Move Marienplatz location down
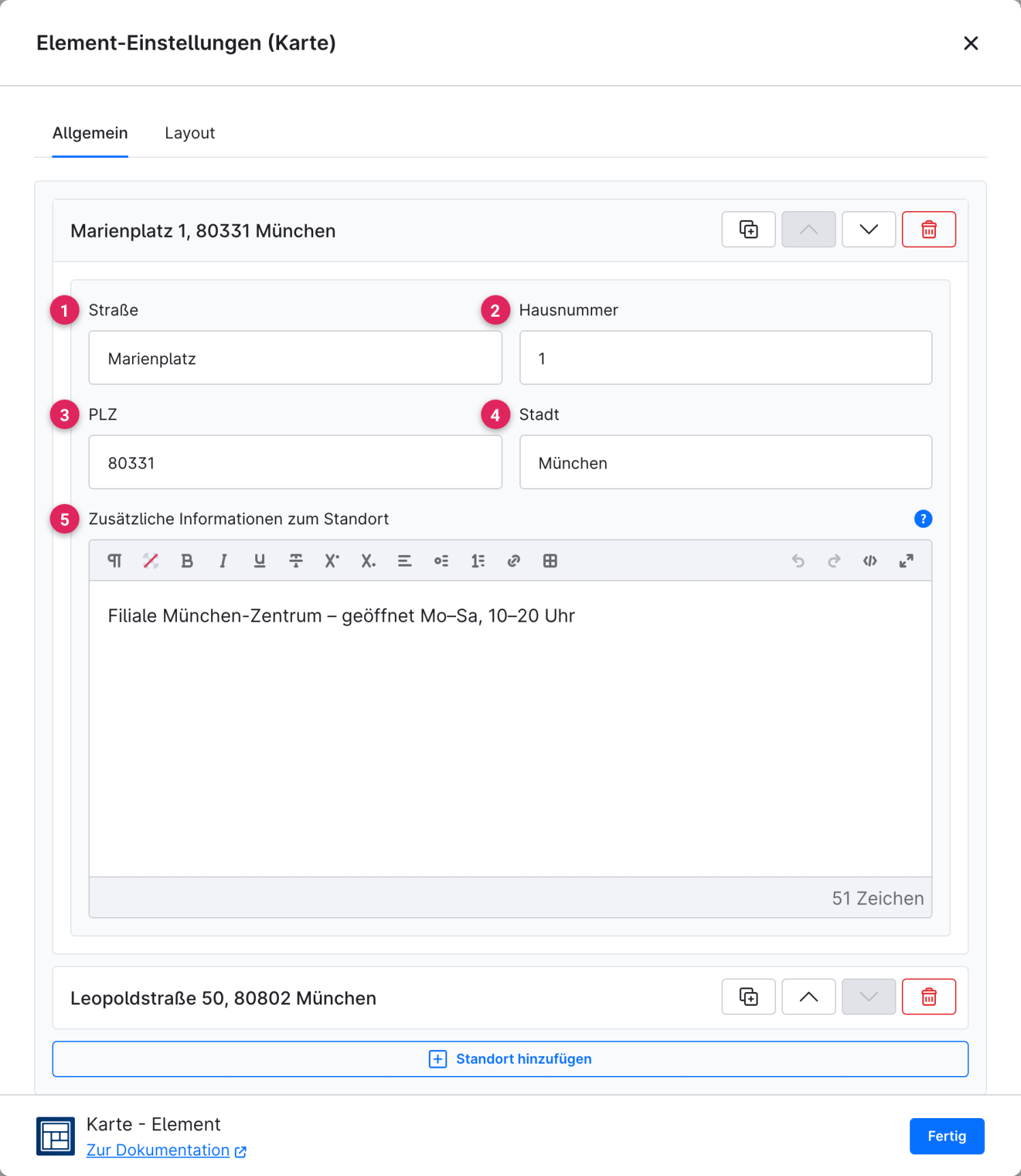The height and width of the screenshot is (1176, 1021). click(869, 229)
